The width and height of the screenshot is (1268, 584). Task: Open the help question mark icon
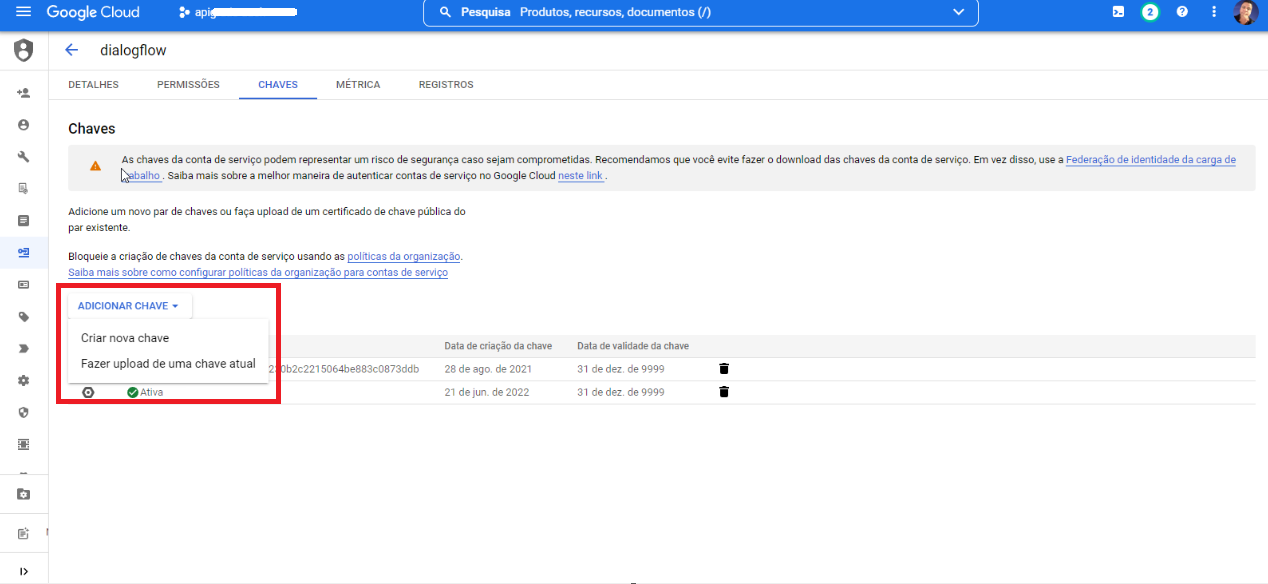tap(1182, 12)
